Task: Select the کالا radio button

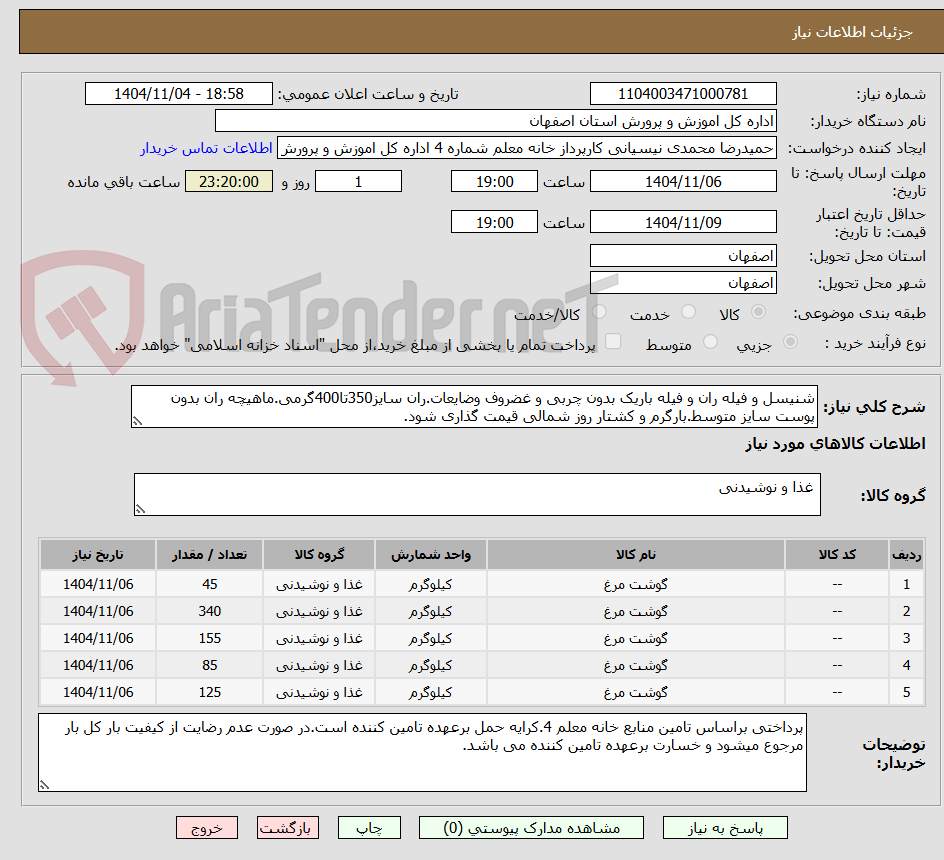Action: [759, 312]
